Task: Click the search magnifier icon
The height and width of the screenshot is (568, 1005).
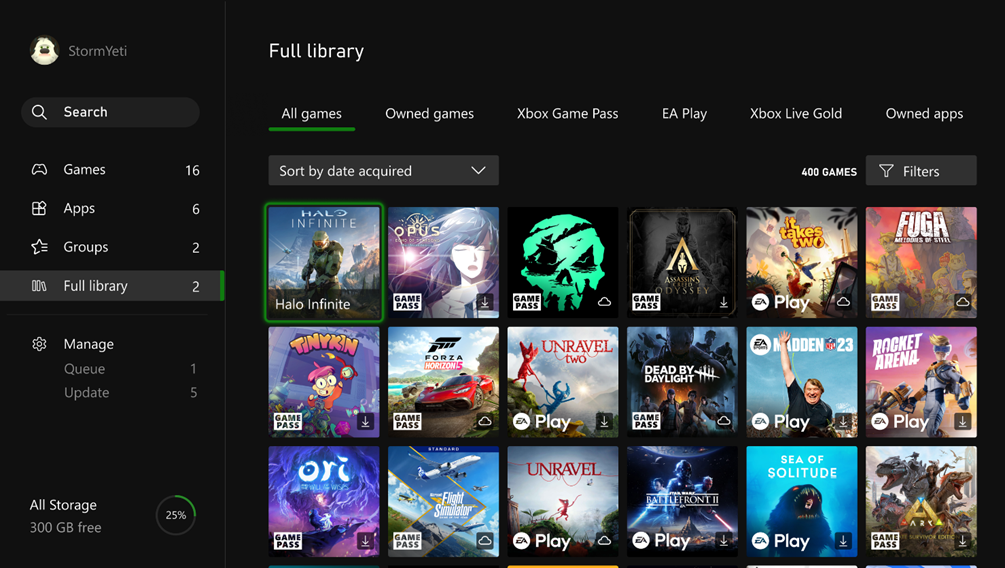Action: pos(39,112)
